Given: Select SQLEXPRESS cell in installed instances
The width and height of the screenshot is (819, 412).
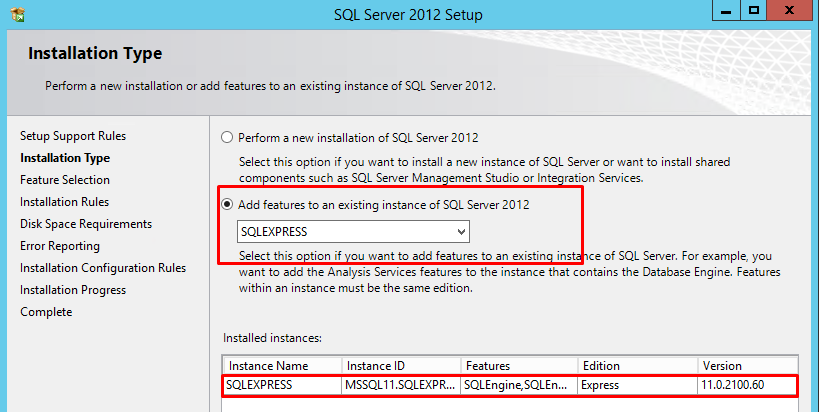Looking at the screenshot, I should 283,385.
